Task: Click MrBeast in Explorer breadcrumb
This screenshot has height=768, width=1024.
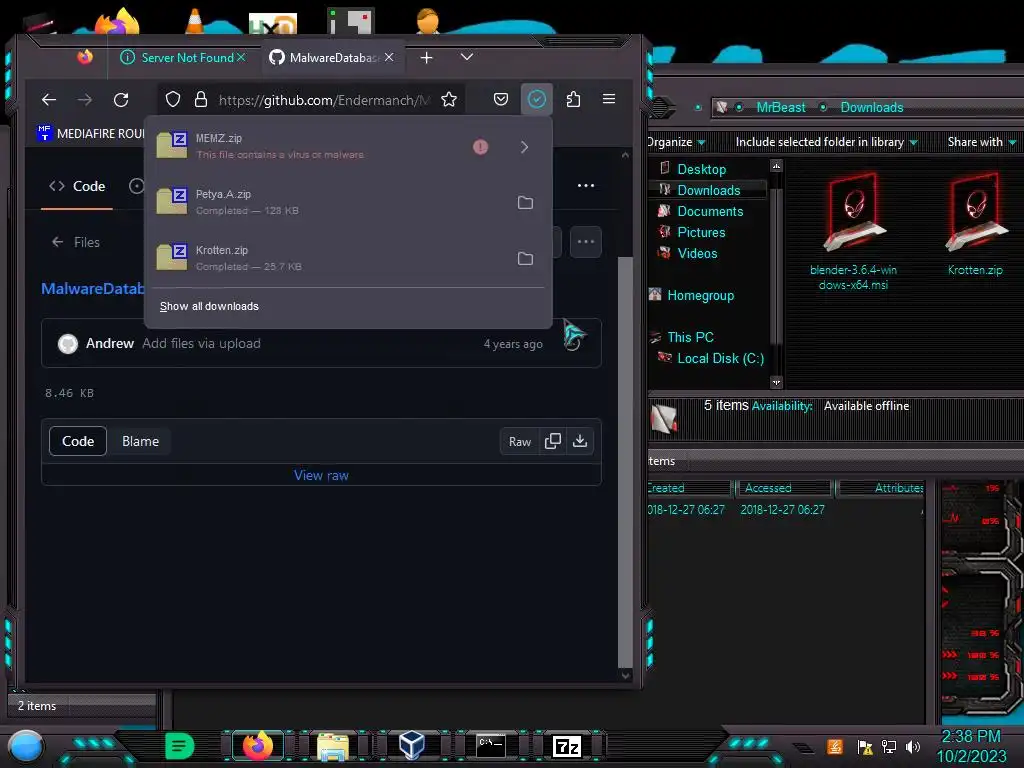Action: tap(780, 107)
